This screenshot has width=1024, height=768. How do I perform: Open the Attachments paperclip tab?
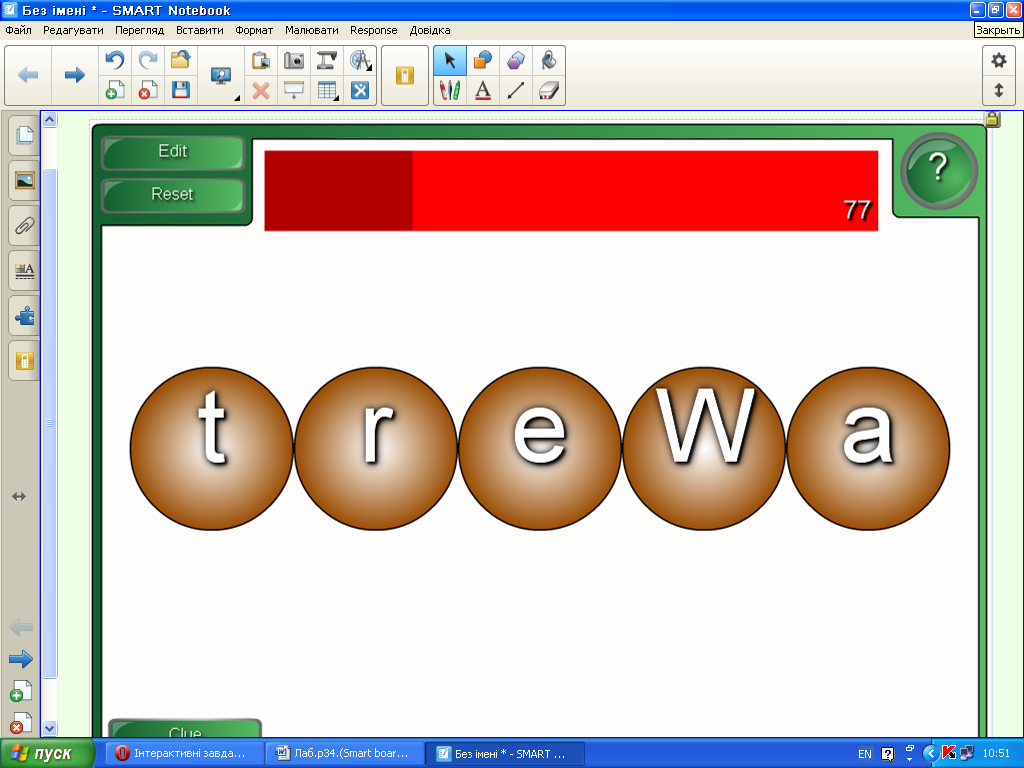pyautogui.click(x=25, y=226)
